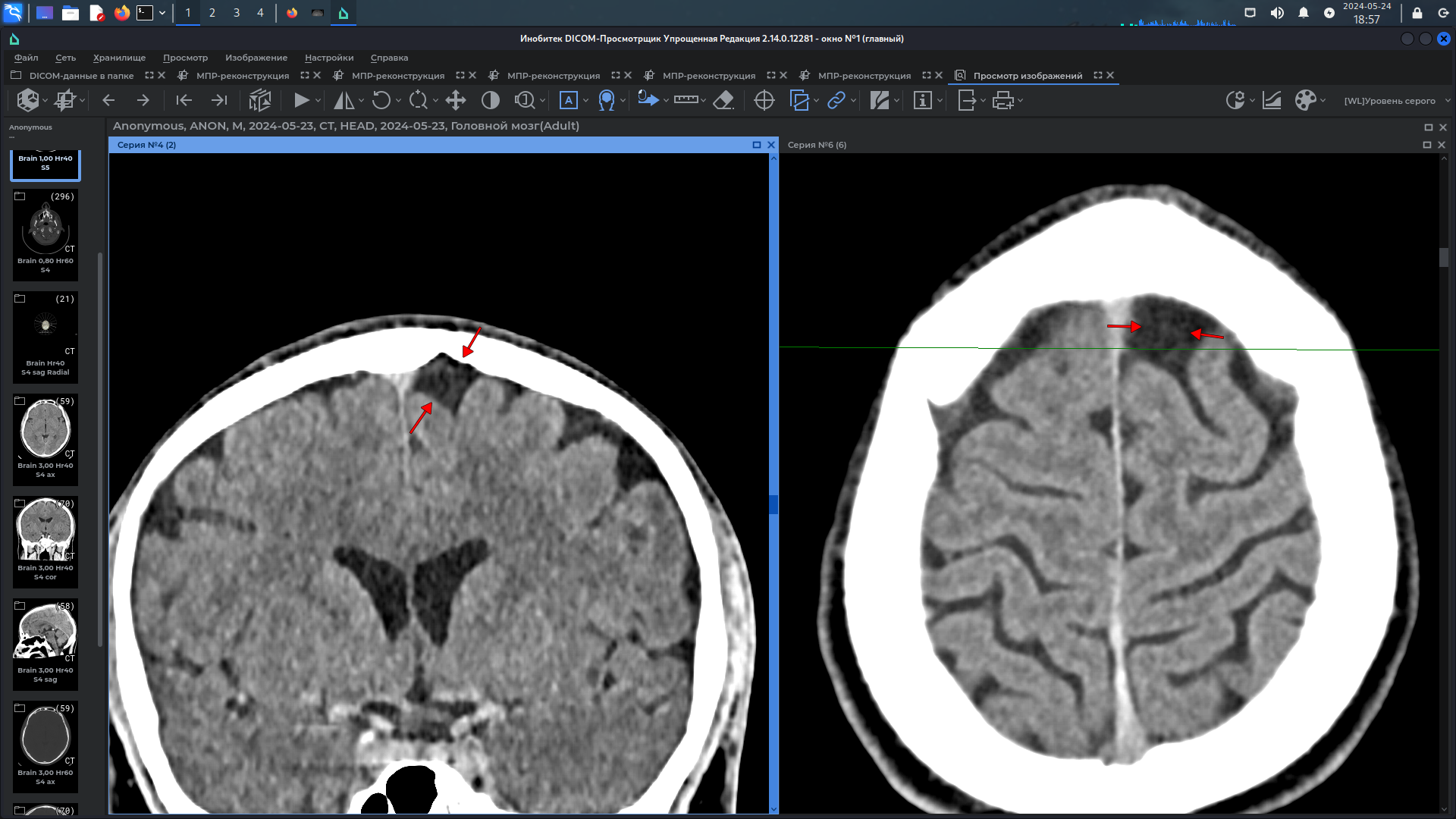1456x819 pixels.
Task: Expand the export tool dropdown arrow
Action: [x=984, y=101]
